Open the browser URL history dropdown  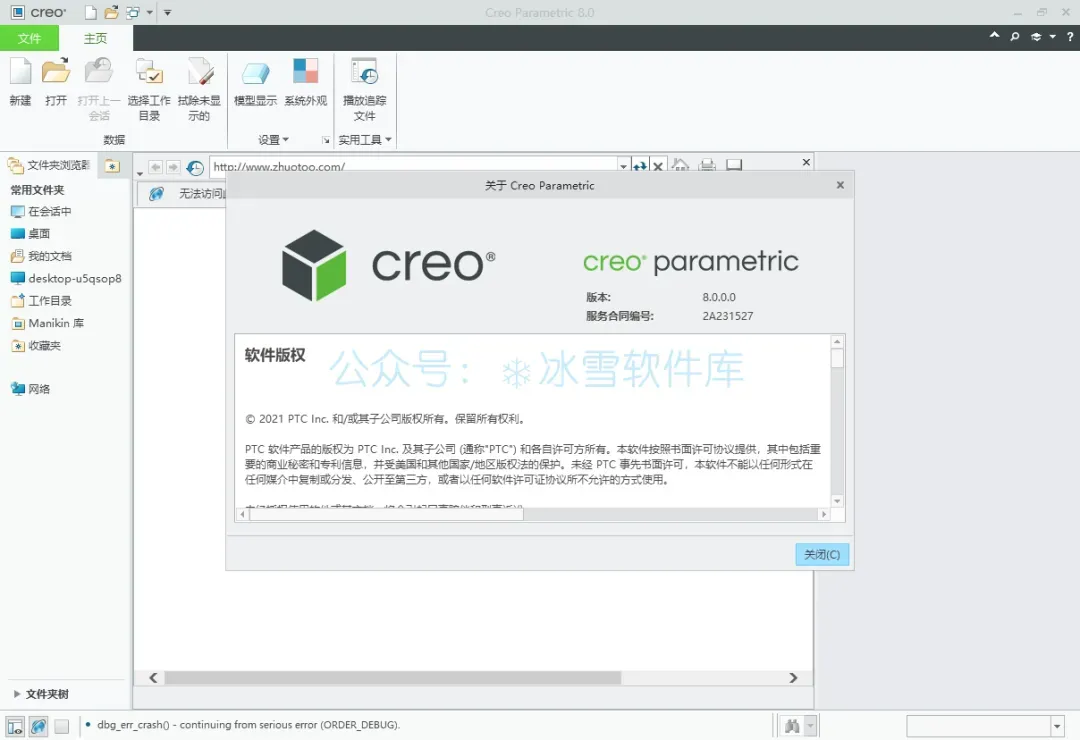tap(623, 166)
